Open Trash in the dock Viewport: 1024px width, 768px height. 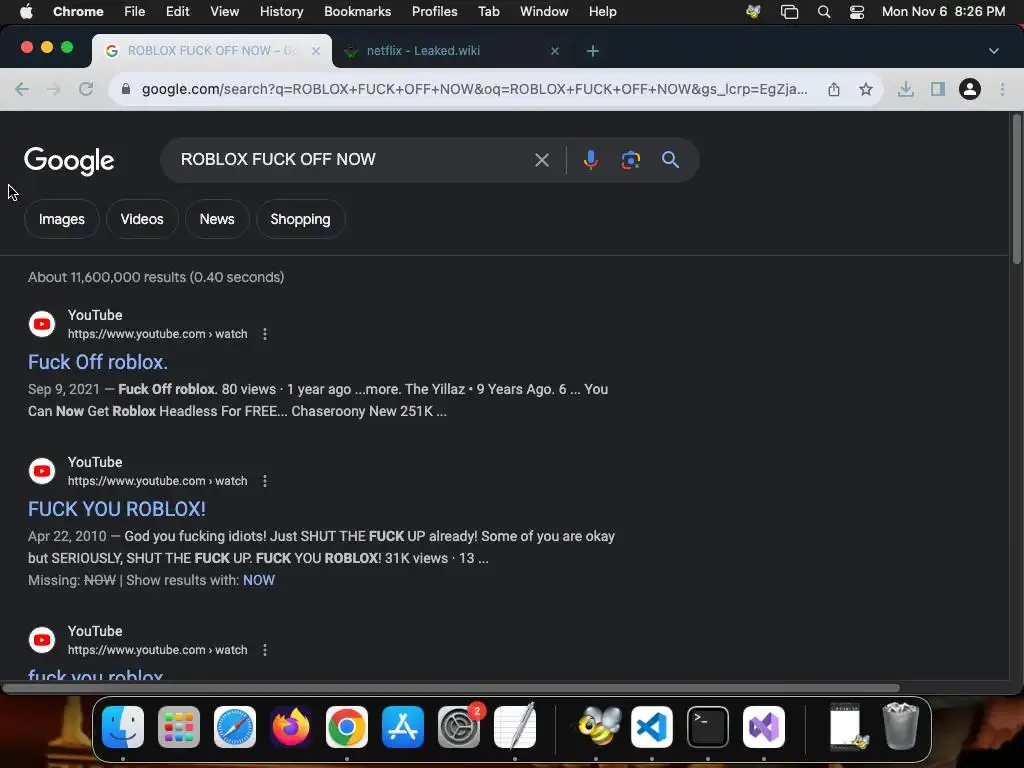point(901,726)
